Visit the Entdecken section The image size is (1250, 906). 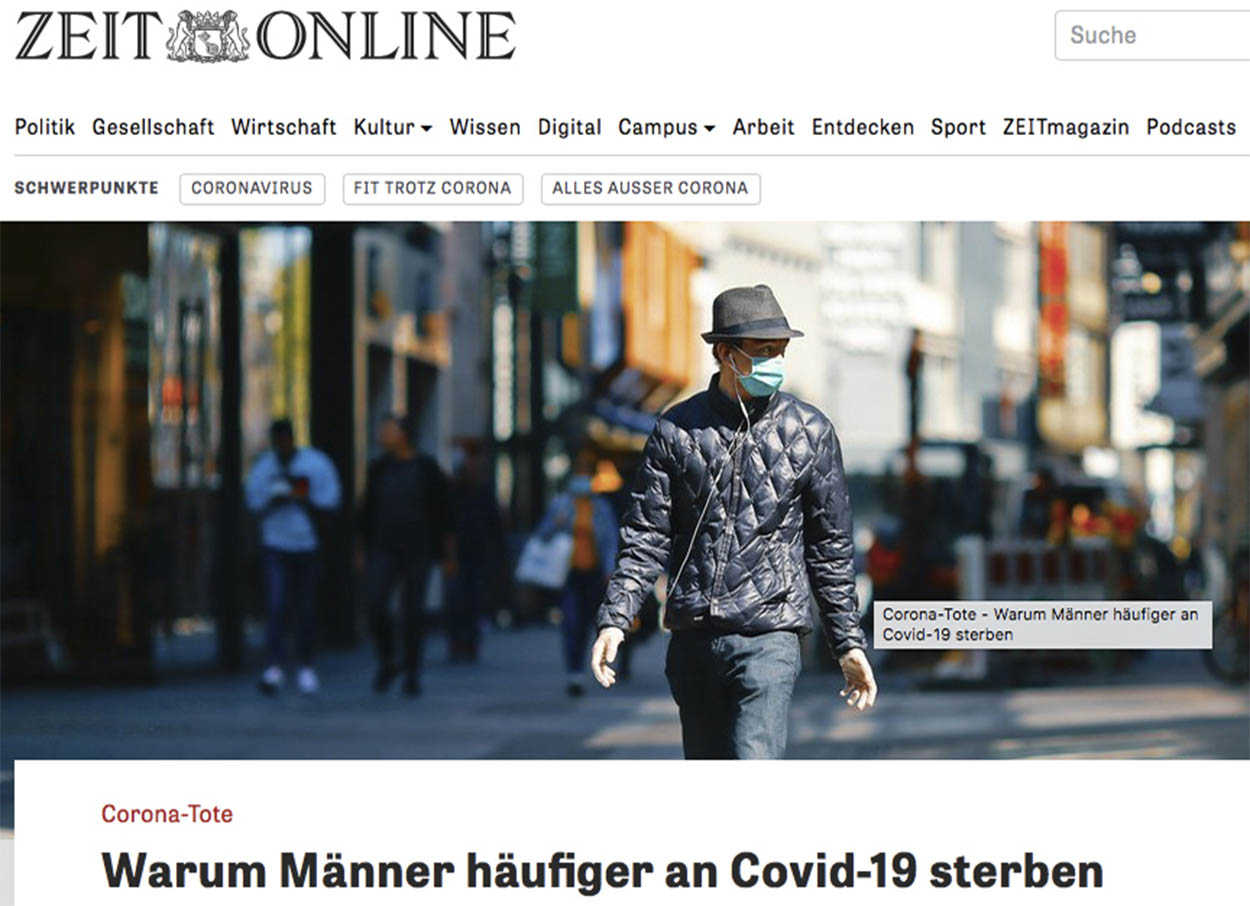[x=863, y=127]
